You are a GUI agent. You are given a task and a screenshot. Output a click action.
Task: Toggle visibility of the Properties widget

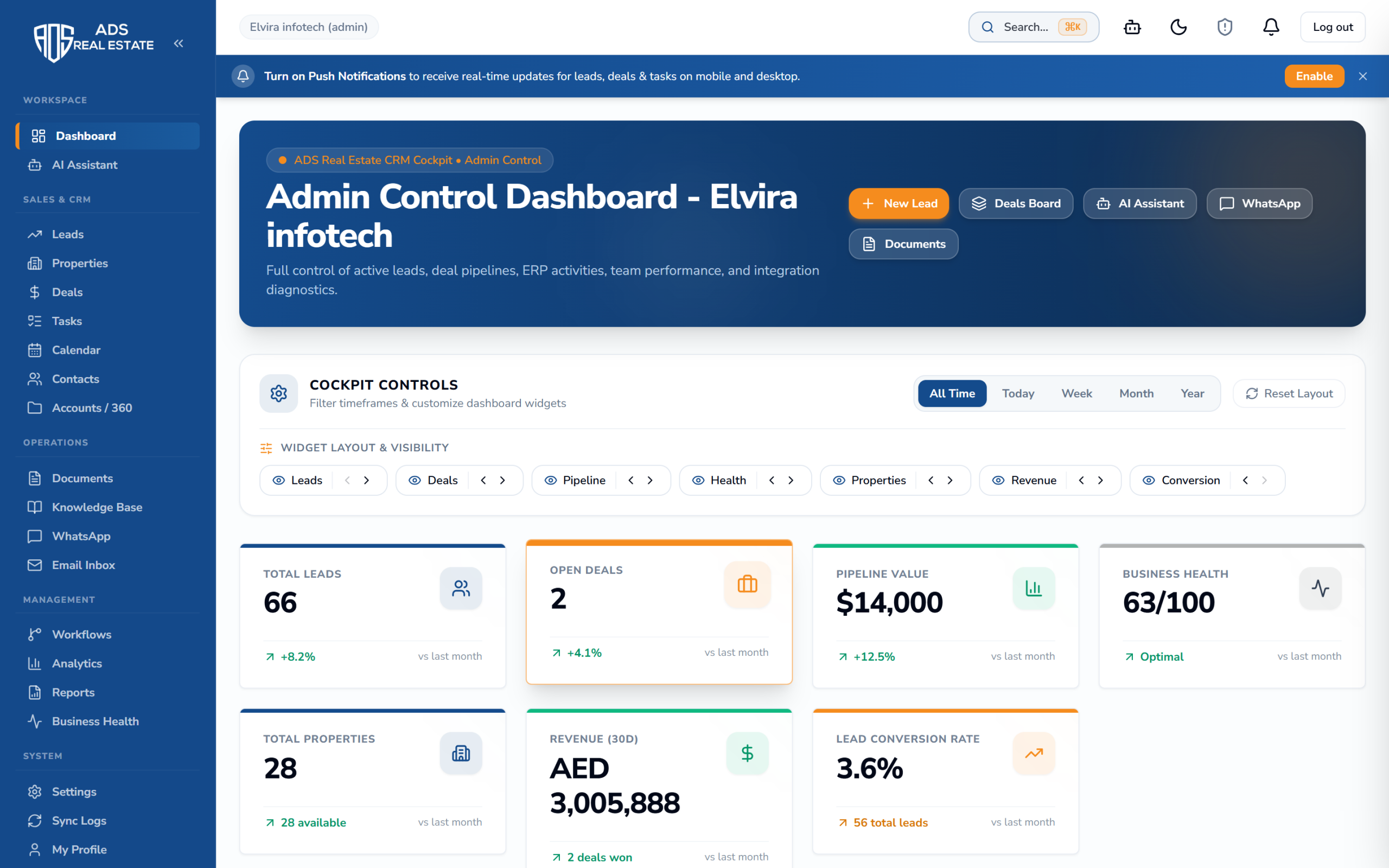839,481
